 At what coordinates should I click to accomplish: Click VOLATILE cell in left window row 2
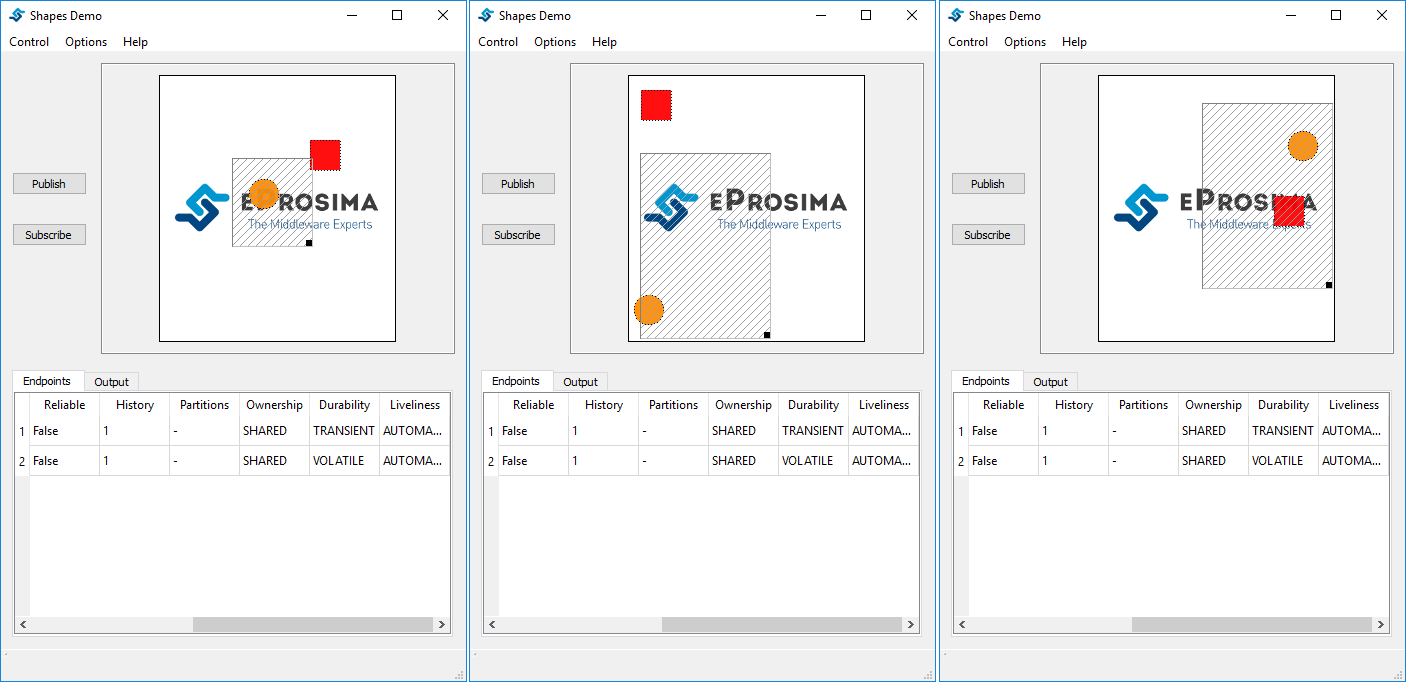[x=345, y=461]
